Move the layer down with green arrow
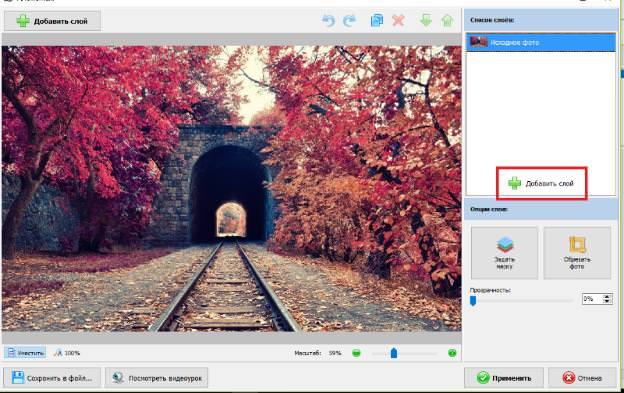The width and height of the screenshot is (624, 393). [426, 20]
